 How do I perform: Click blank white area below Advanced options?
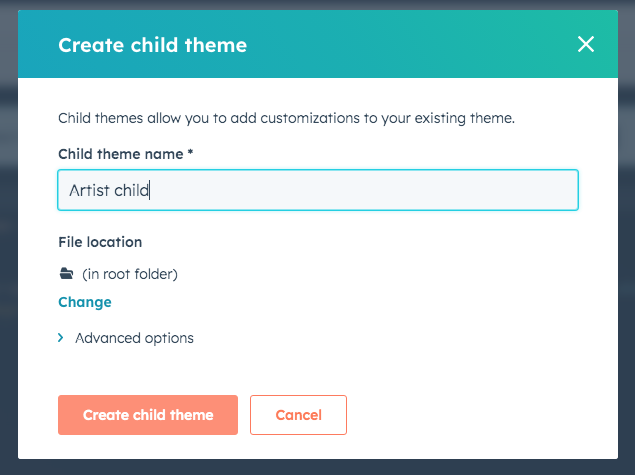(x=364, y=368)
